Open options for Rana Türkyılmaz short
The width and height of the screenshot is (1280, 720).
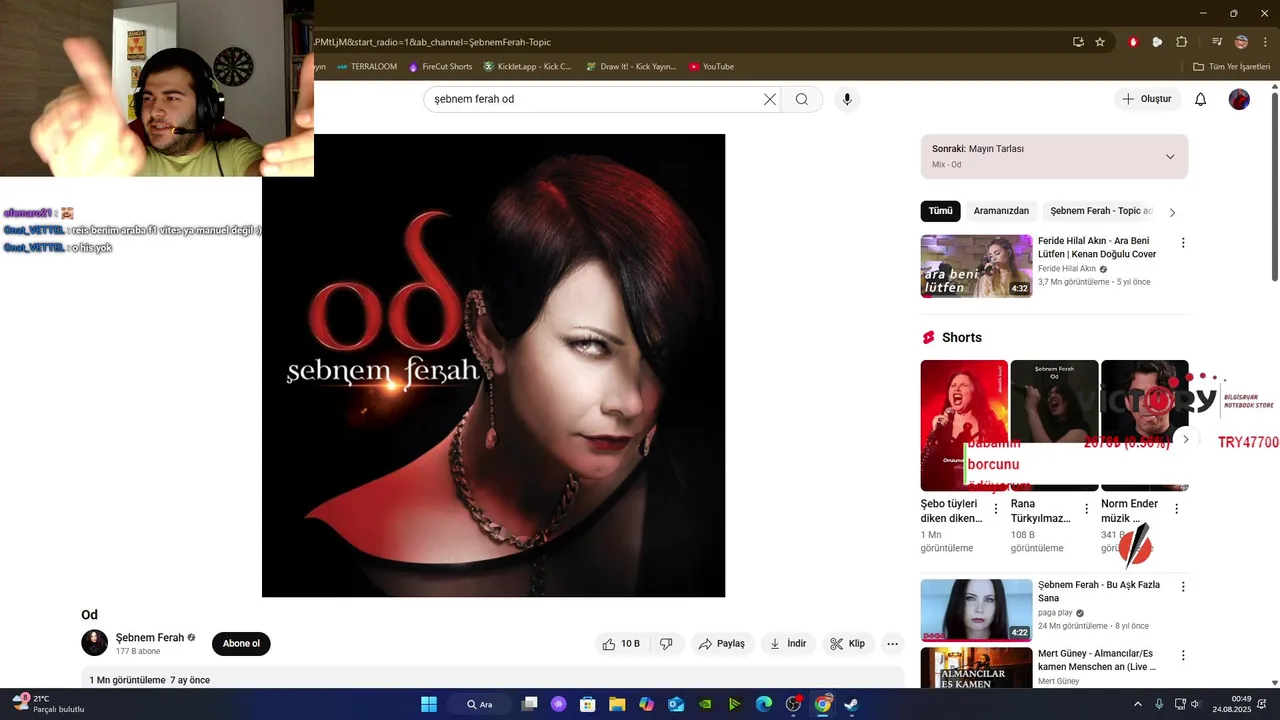coord(1086,509)
